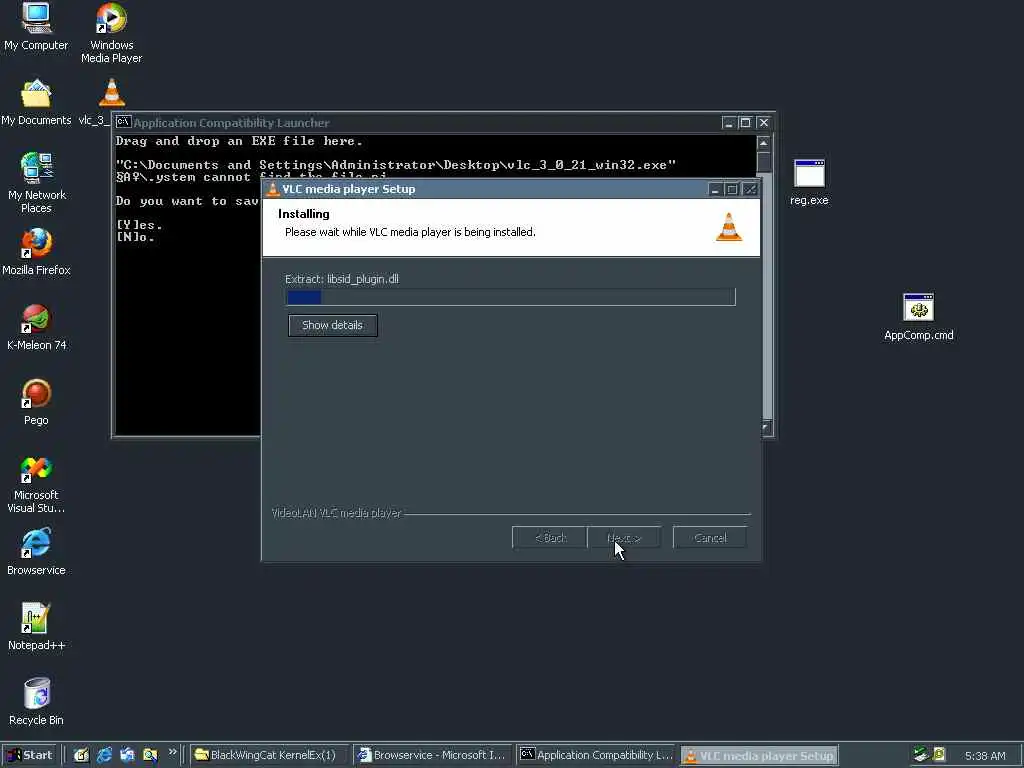Click the '[N]o.' console line
This screenshot has width=1024, height=768.
click(135, 237)
